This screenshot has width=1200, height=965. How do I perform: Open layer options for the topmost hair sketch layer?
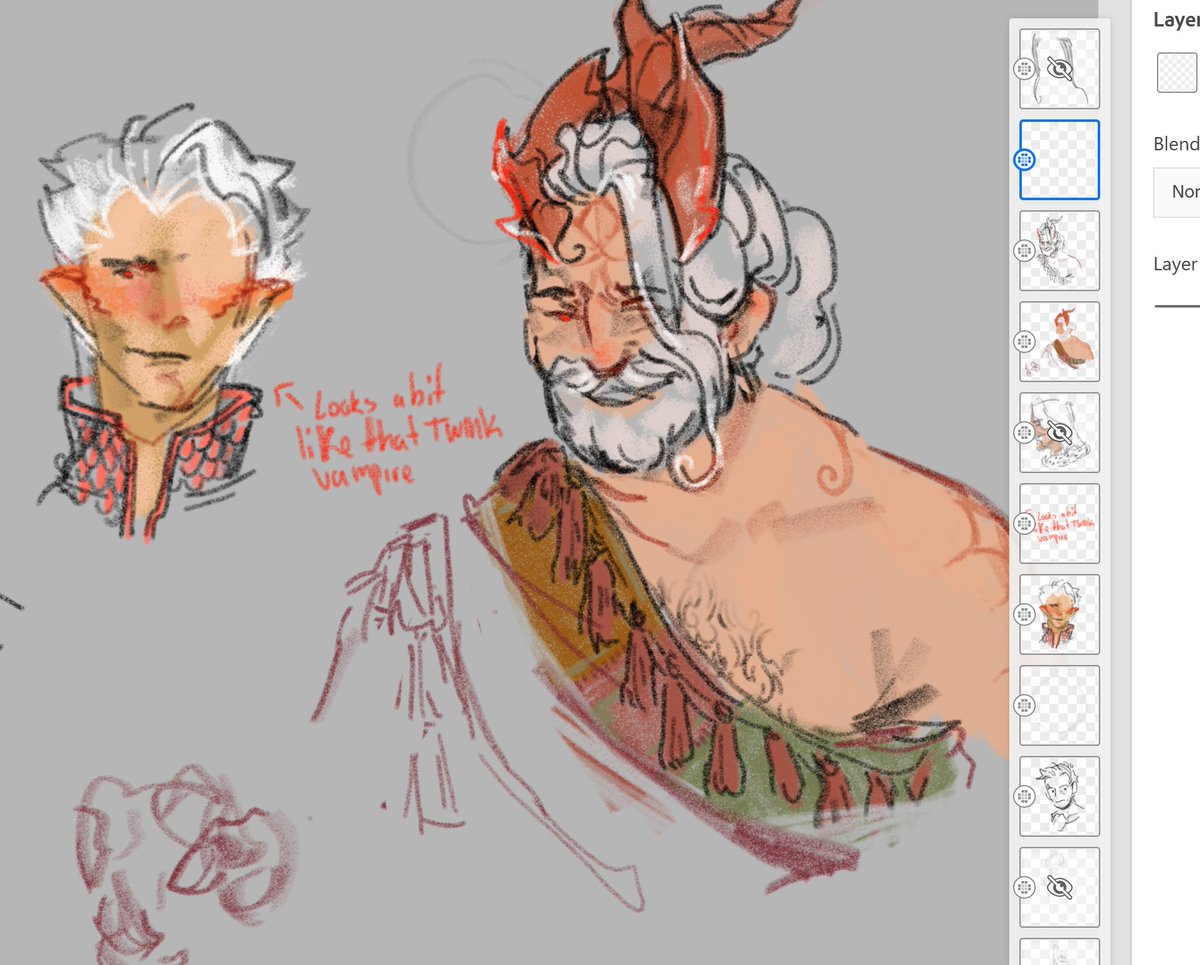point(1024,68)
